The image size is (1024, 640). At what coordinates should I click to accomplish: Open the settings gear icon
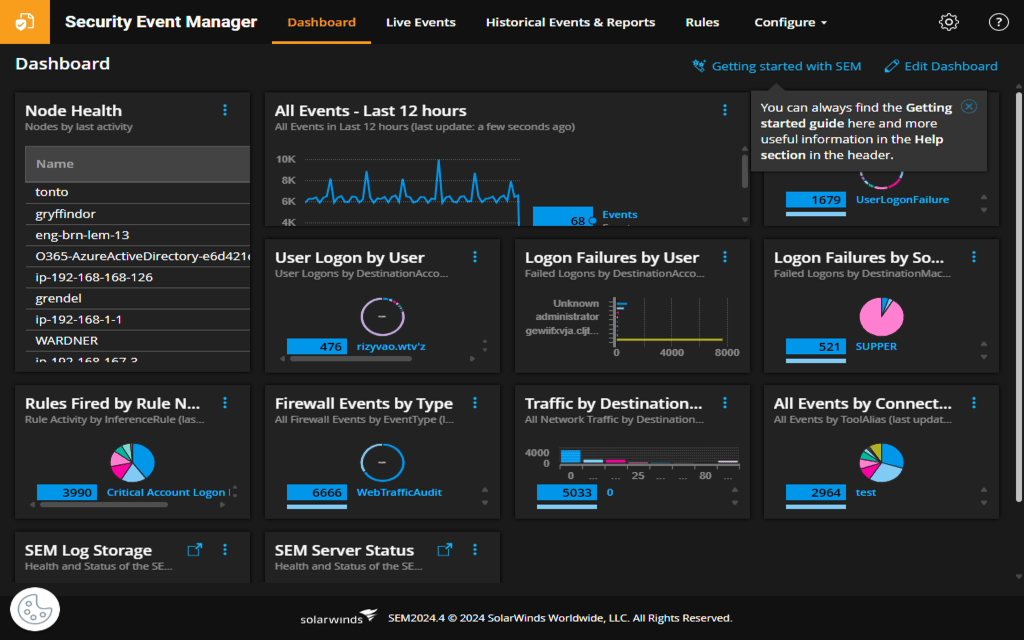pyautogui.click(x=948, y=22)
